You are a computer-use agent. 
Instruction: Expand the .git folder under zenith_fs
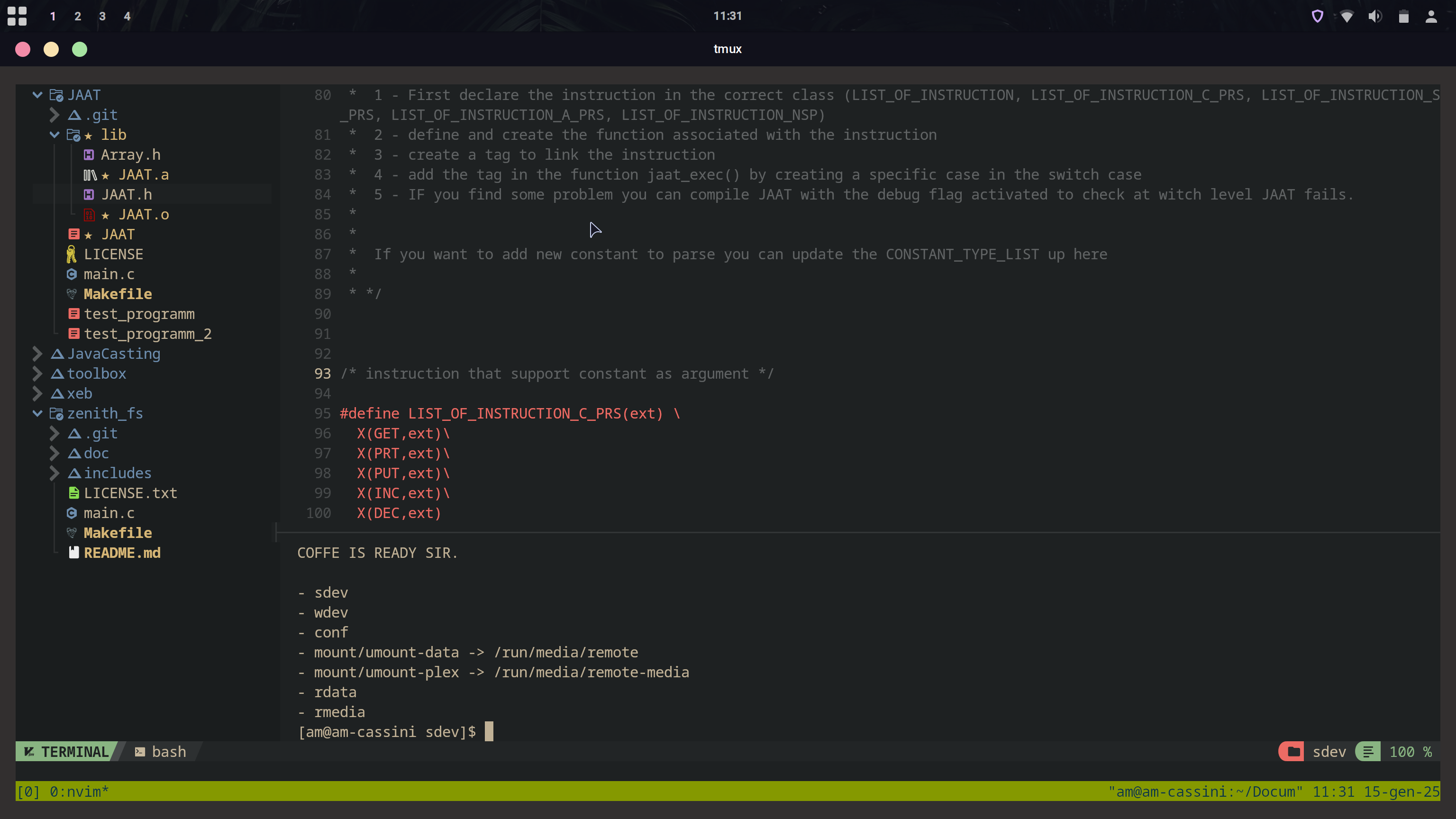(x=54, y=434)
